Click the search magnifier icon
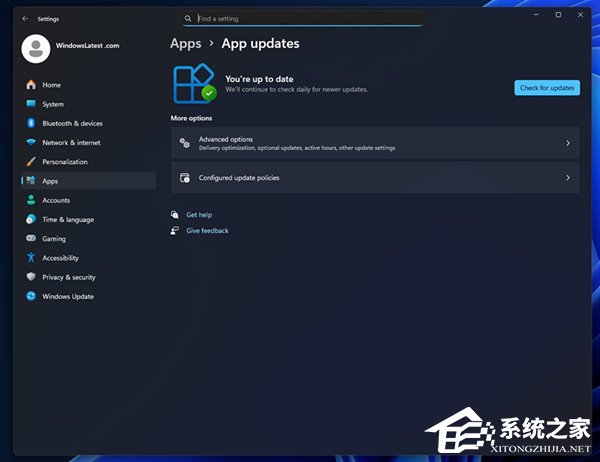The height and width of the screenshot is (462, 600). [x=188, y=18]
